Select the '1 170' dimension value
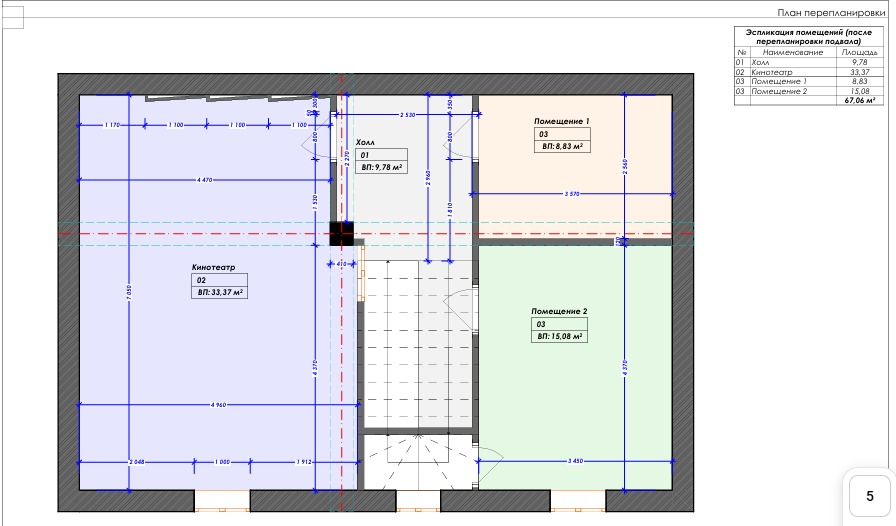 (x=111, y=125)
